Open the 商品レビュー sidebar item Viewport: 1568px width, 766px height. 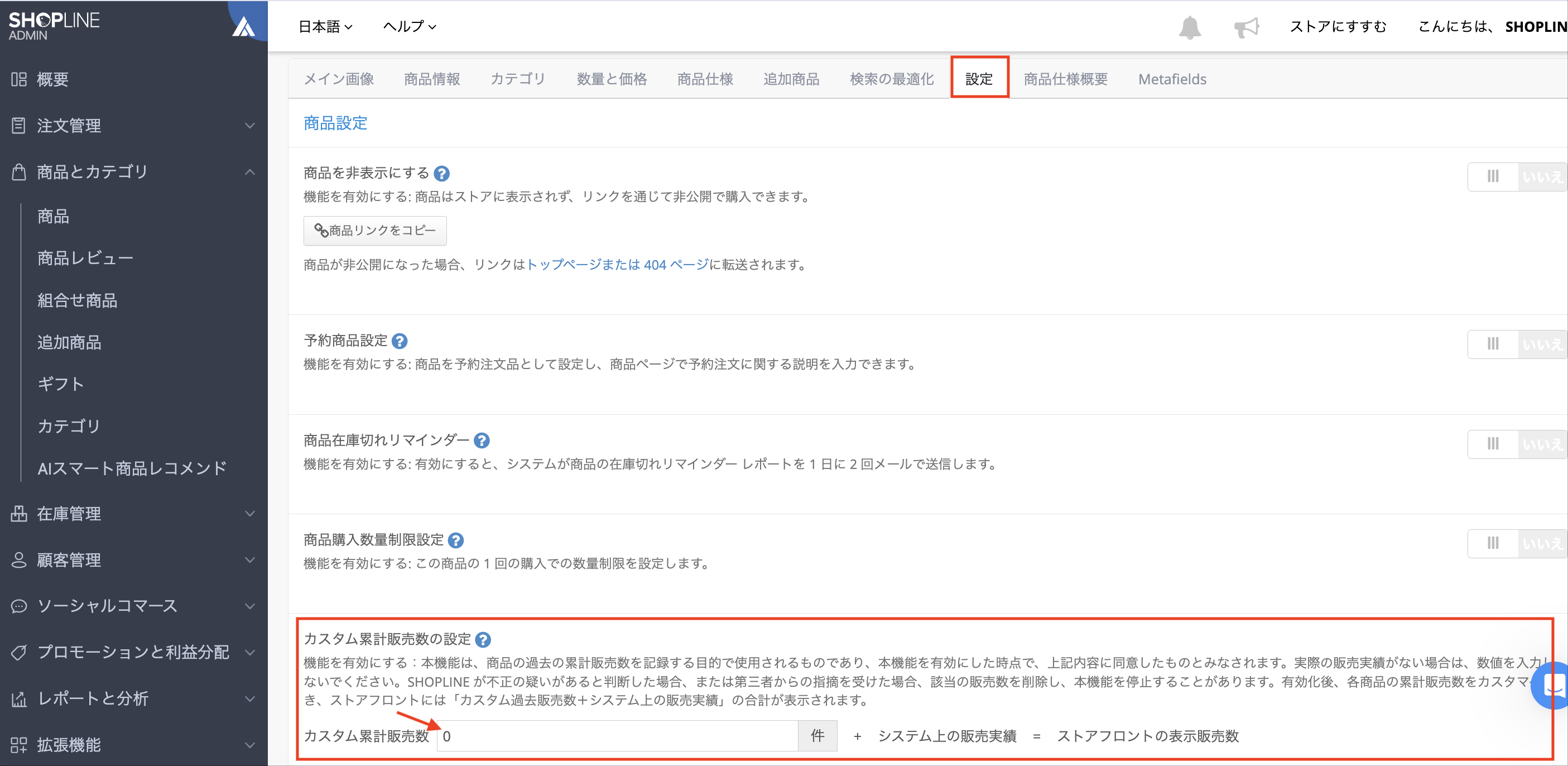click(85, 258)
